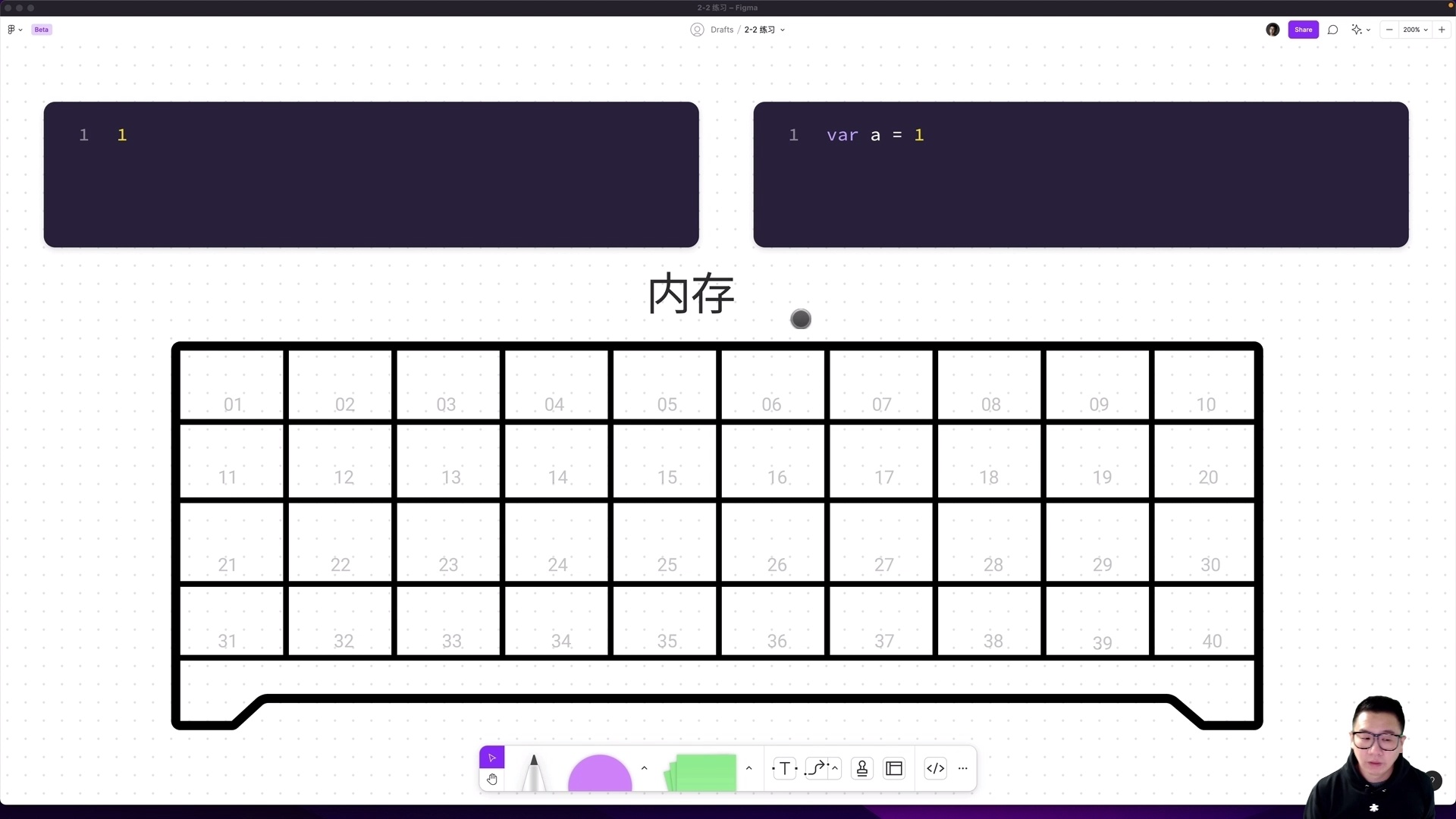The height and width of the screenshot is (819, 1456).
Task: Click memory cell 01
Action: click(232, 384)
